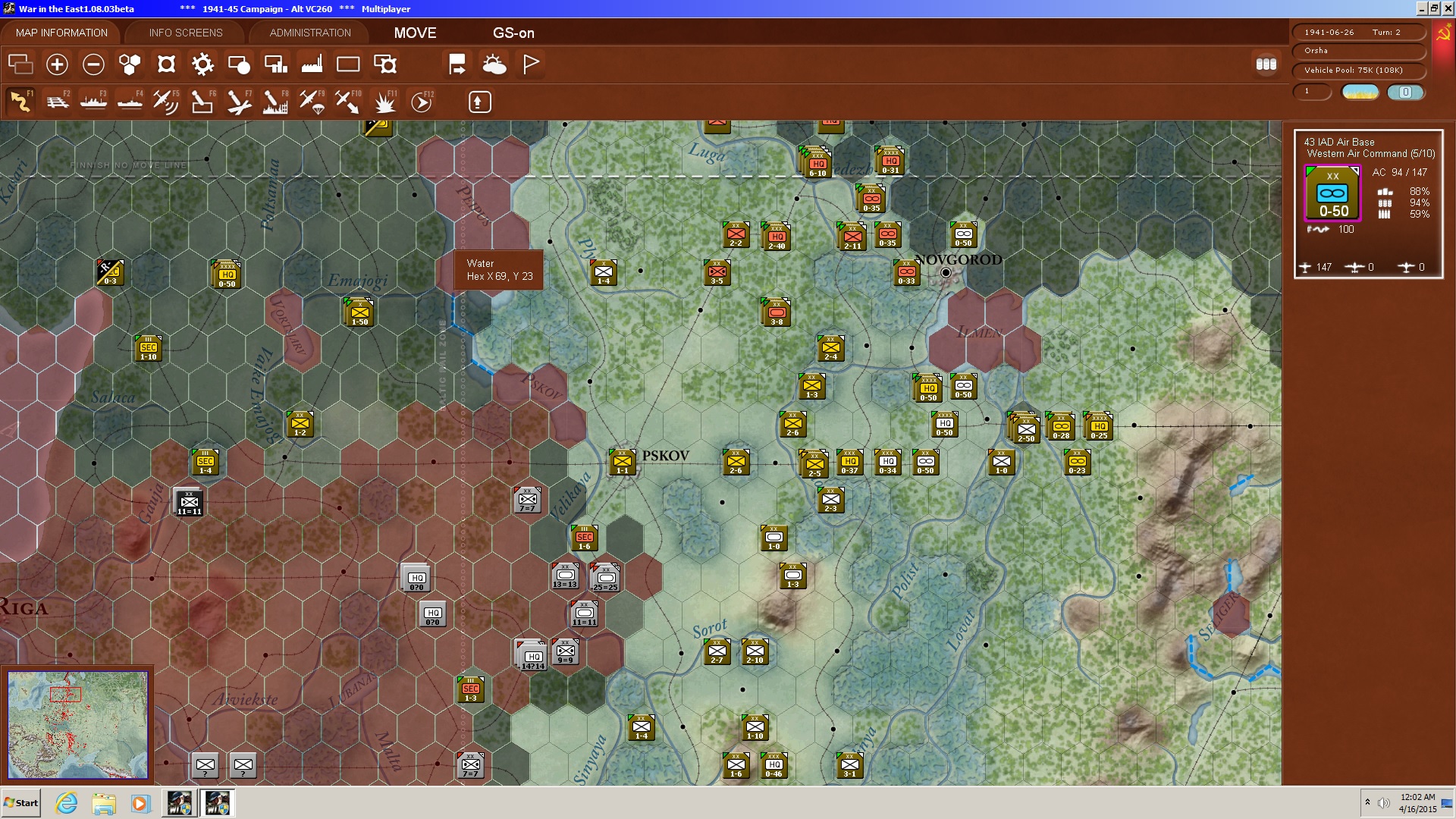This screenshot has height=819, width=1456.
Task: Select the air recon mode F5
Action: click(x=165, y=101)
